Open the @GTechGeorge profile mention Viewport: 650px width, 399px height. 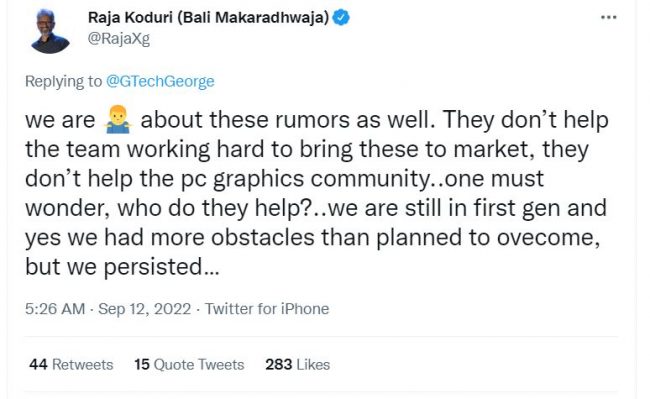pyautogui.click(x=160, y=81)
